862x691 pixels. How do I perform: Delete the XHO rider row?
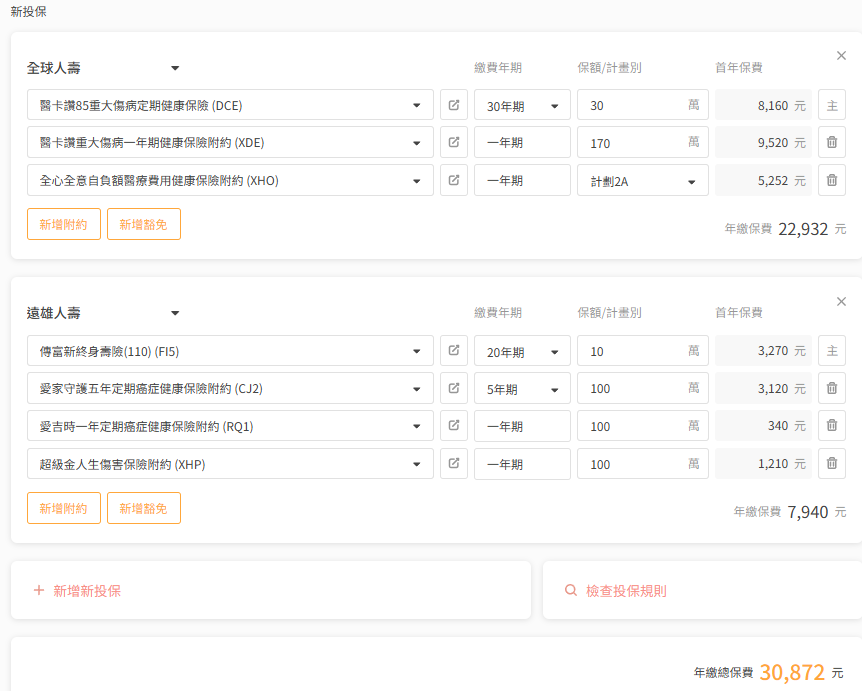[832, 180]
